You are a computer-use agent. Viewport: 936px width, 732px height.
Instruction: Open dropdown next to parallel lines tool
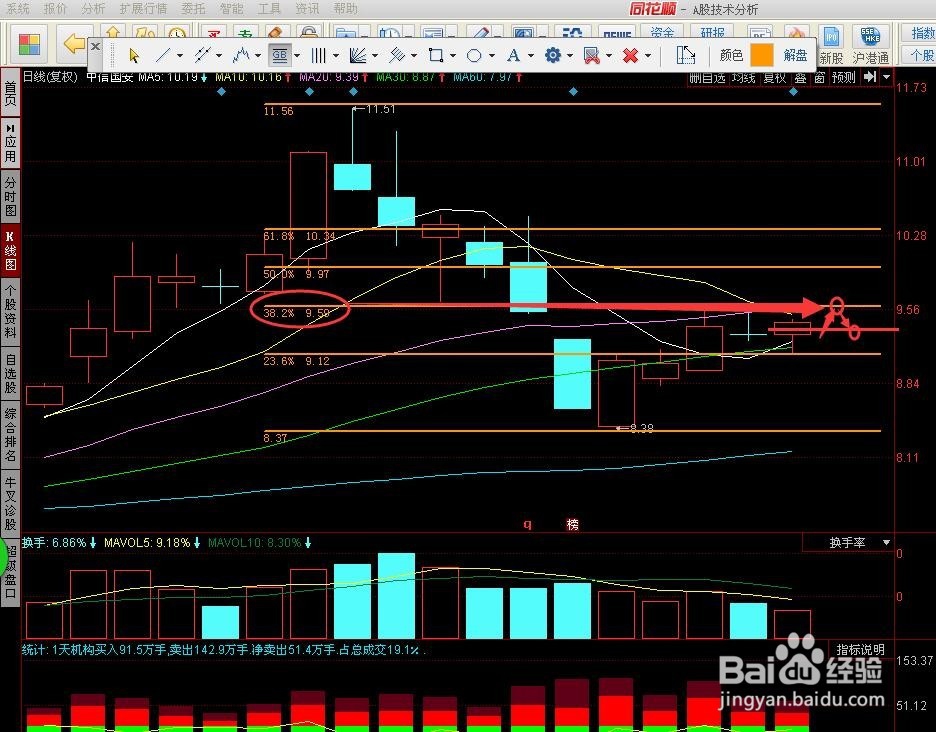219,56
